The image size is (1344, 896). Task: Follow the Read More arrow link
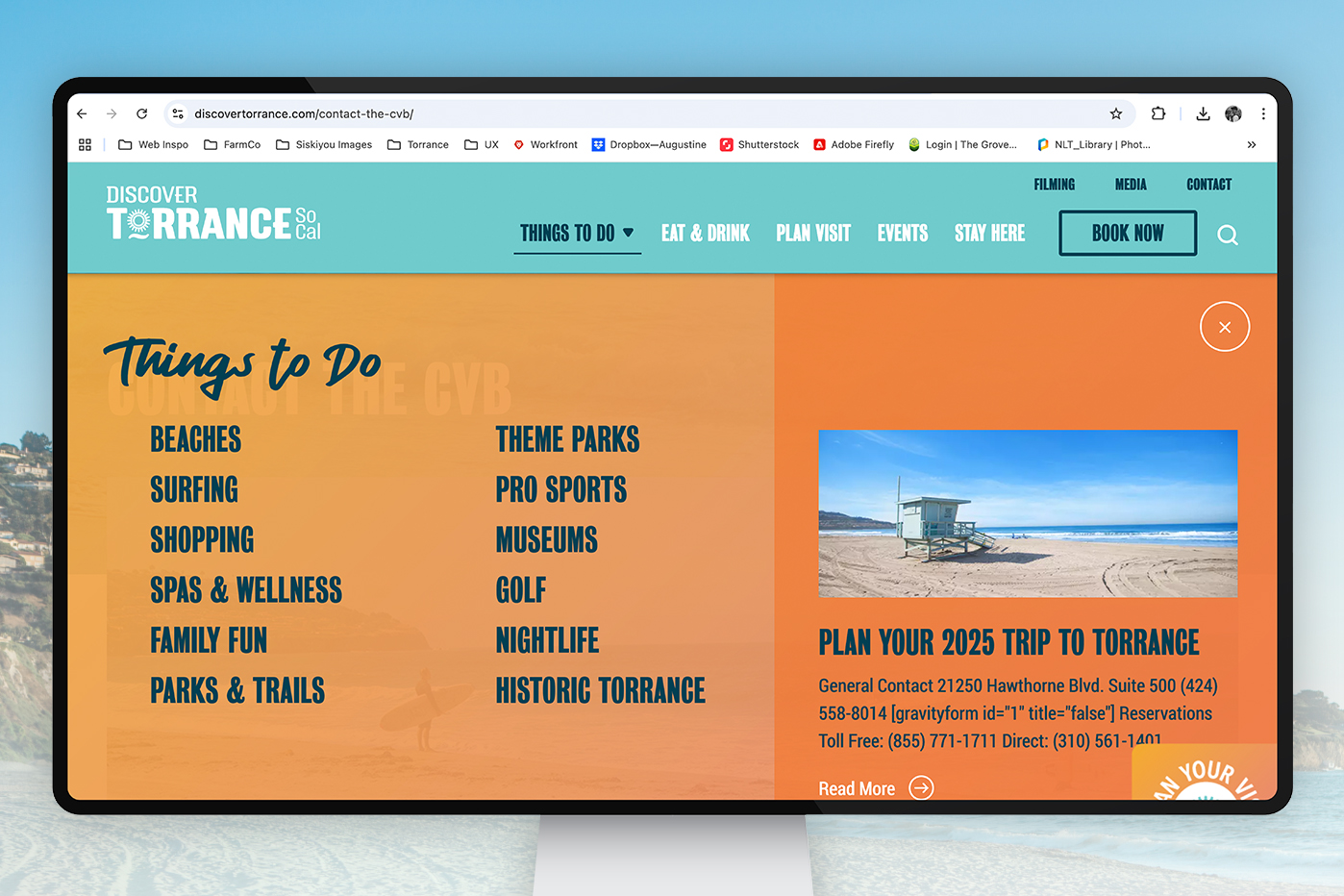(920, 788)
